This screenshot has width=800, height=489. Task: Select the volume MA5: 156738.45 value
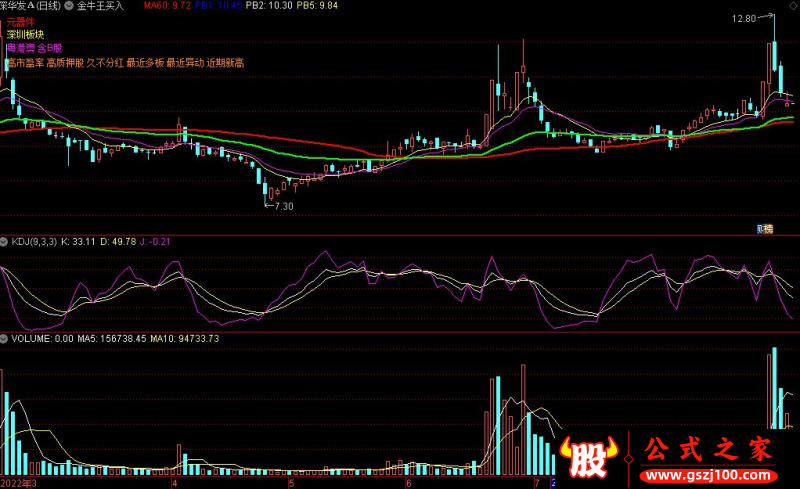(x=112, y=338)
